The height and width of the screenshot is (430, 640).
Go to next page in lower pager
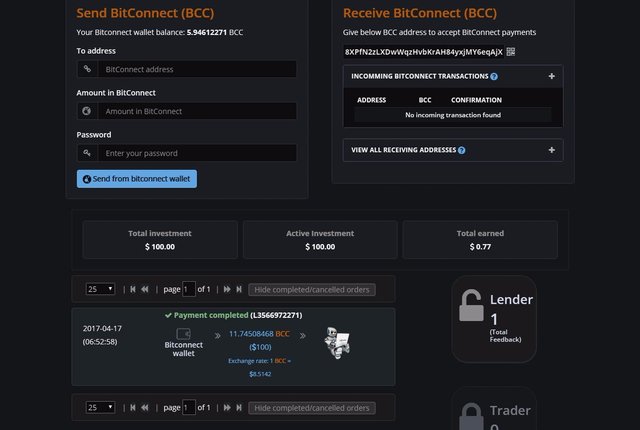pyautogui.click(x=227, y=408)
